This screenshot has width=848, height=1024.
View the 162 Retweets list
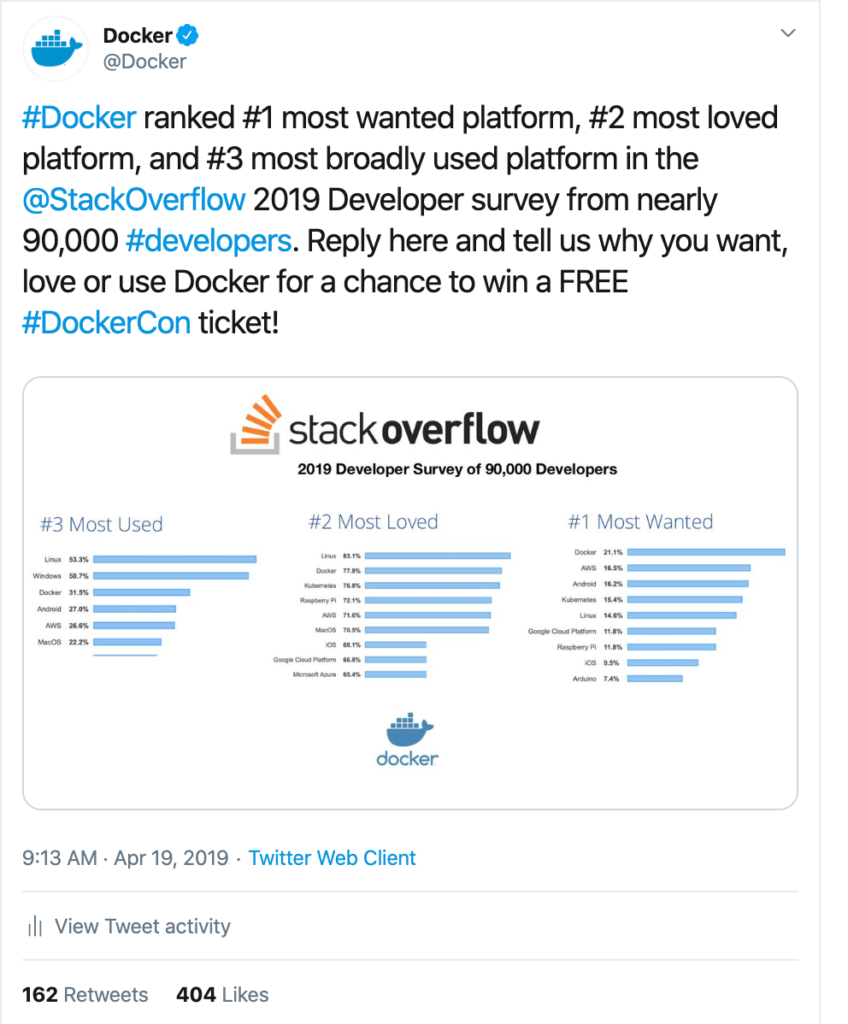click(x=84, y=995)
